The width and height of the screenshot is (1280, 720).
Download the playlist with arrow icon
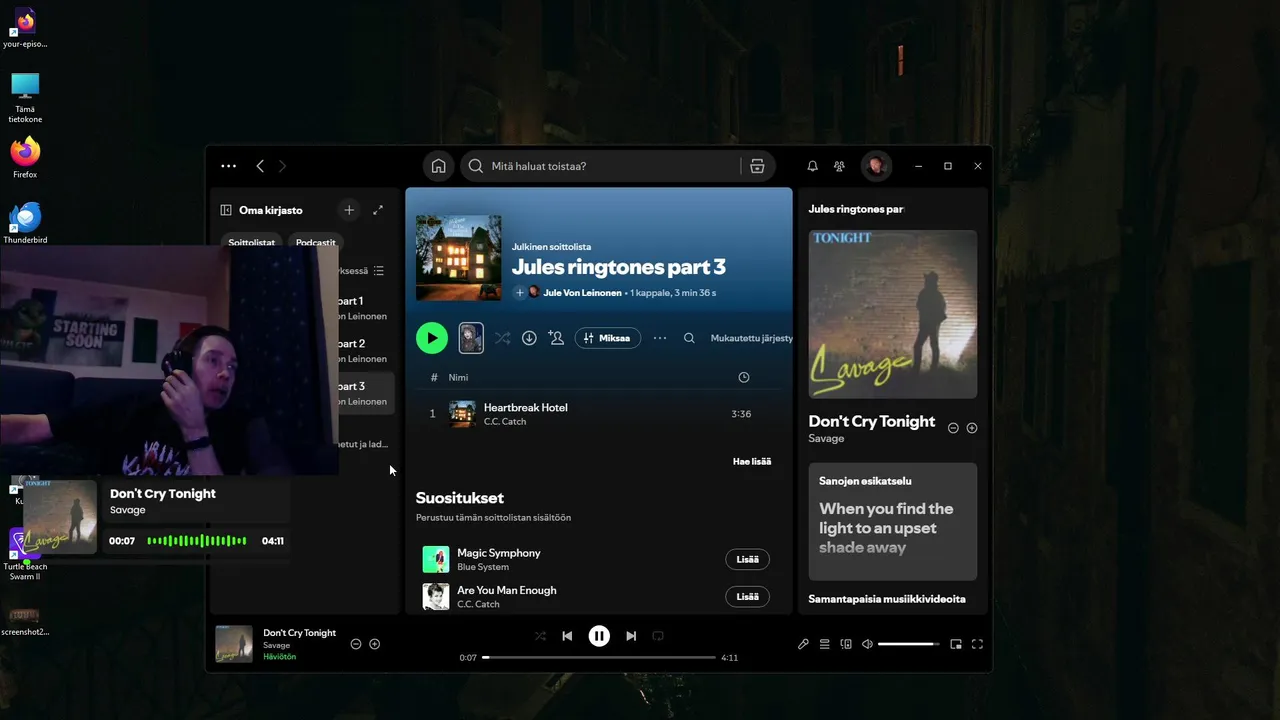(529, 338)
